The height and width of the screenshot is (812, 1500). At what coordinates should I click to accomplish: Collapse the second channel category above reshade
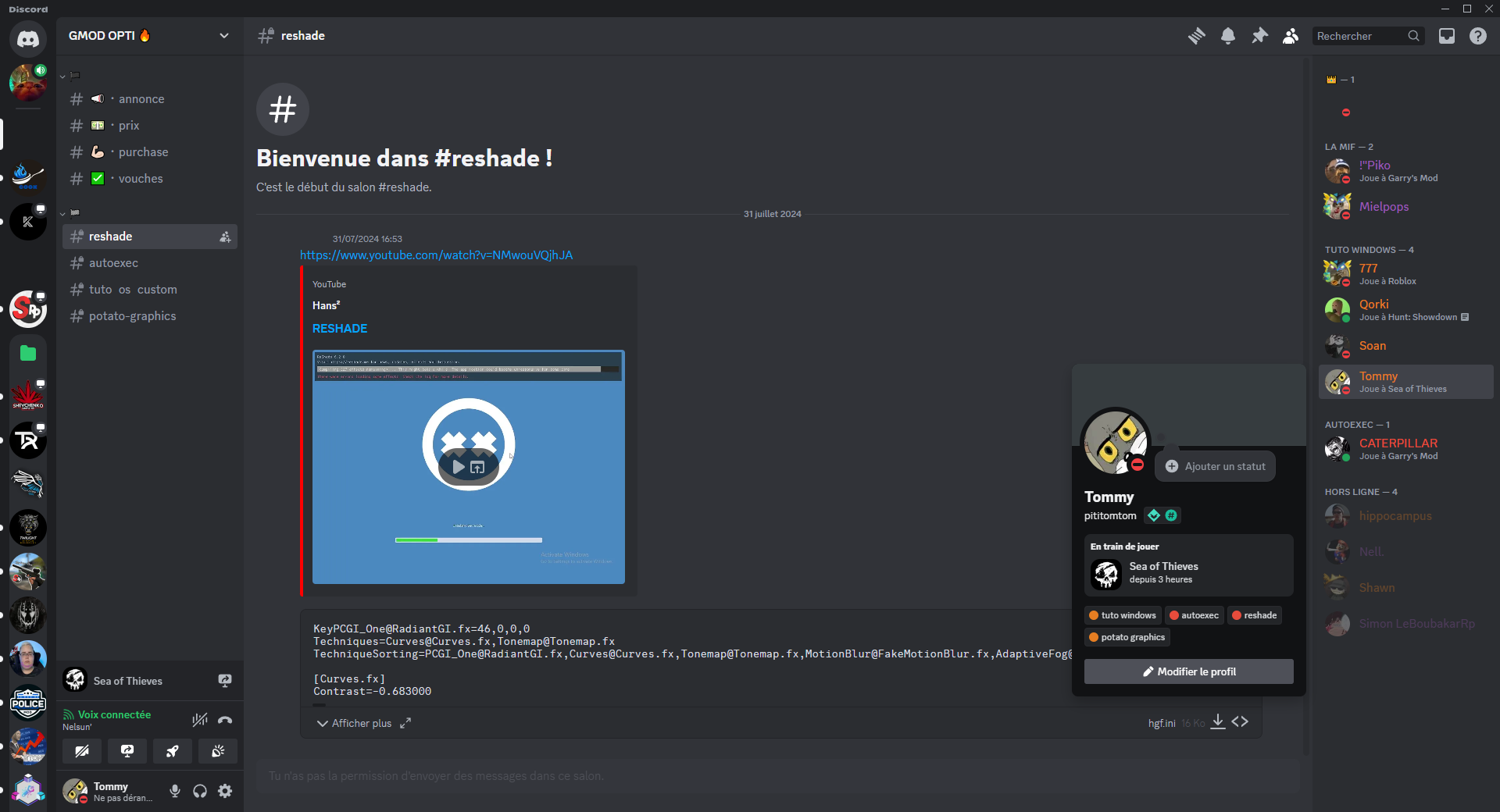click(70, 212)
